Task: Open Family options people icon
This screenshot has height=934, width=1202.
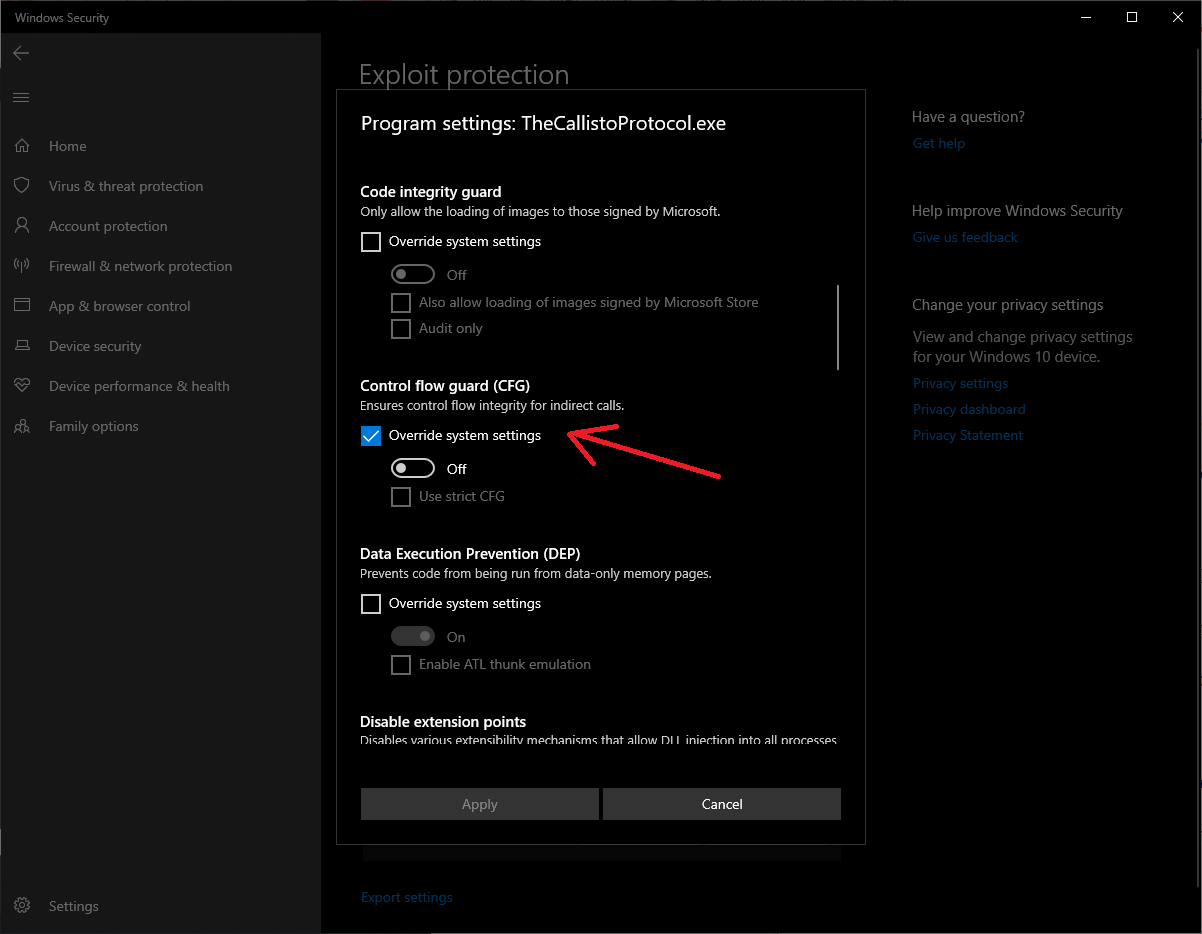Action: click(x=22, y=426)
